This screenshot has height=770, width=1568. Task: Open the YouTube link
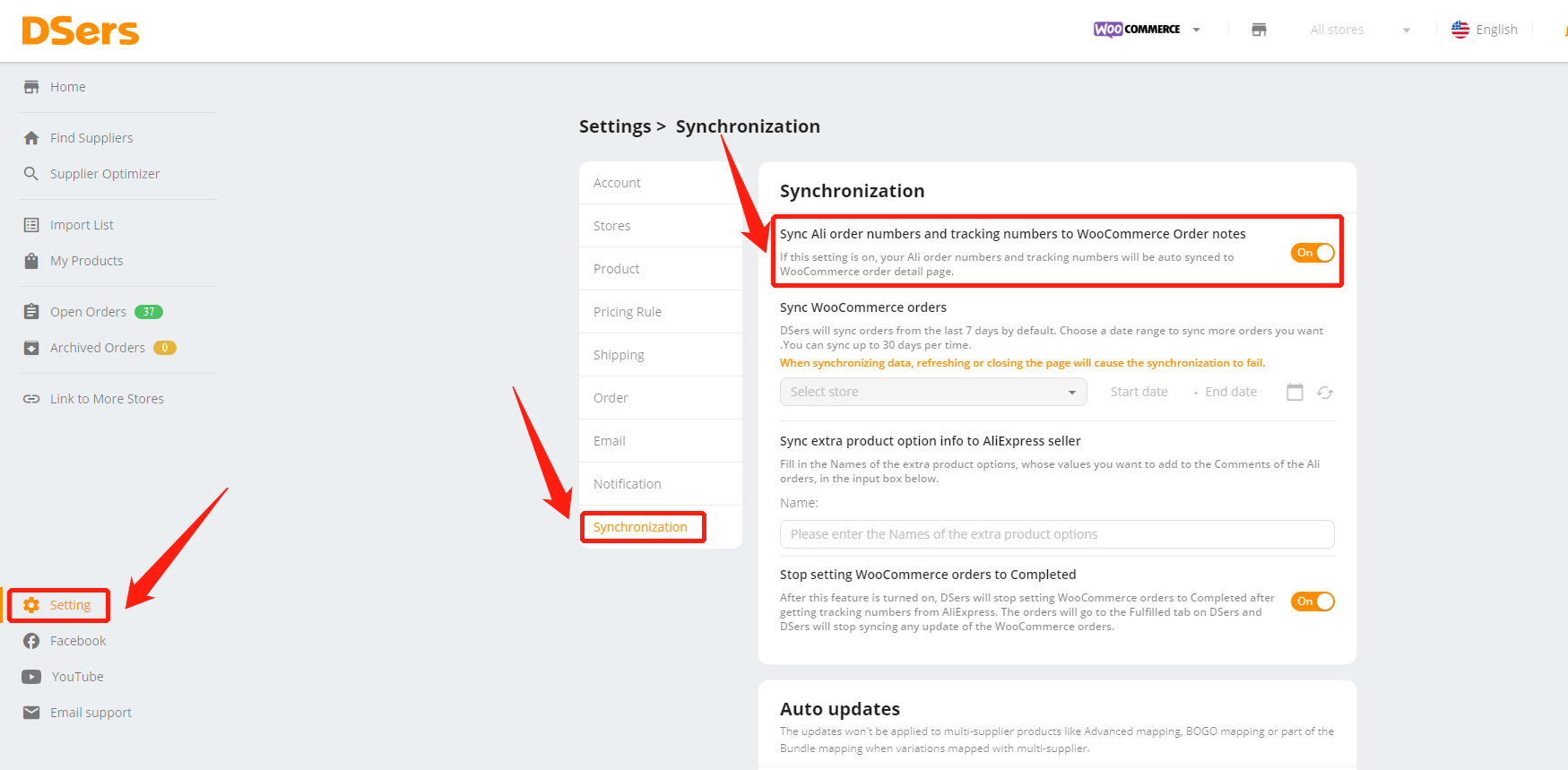pyautogui.click(x=78, y=677)
